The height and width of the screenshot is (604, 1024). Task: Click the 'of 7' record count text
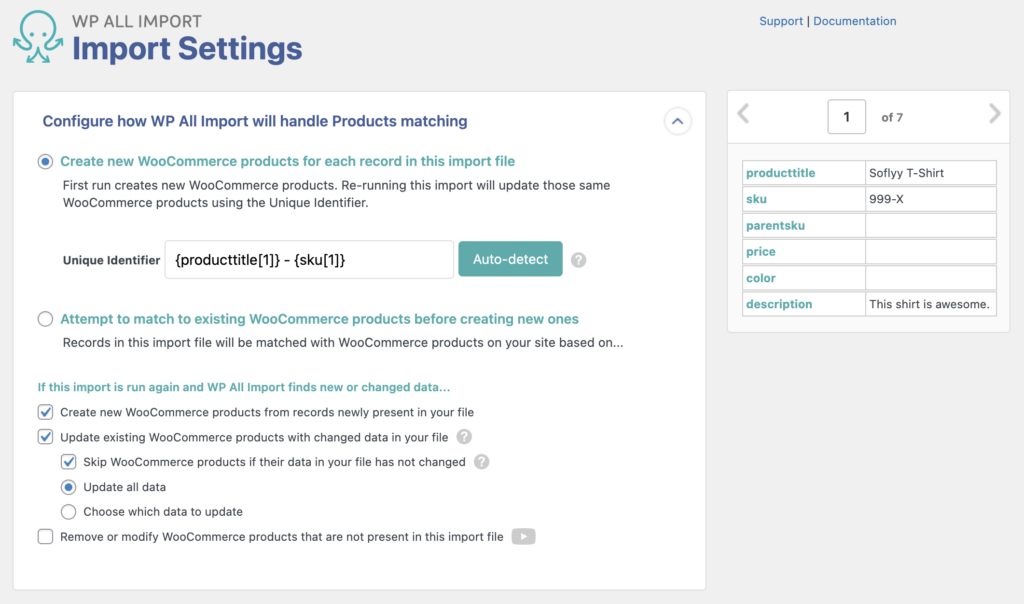click(892, 118)
